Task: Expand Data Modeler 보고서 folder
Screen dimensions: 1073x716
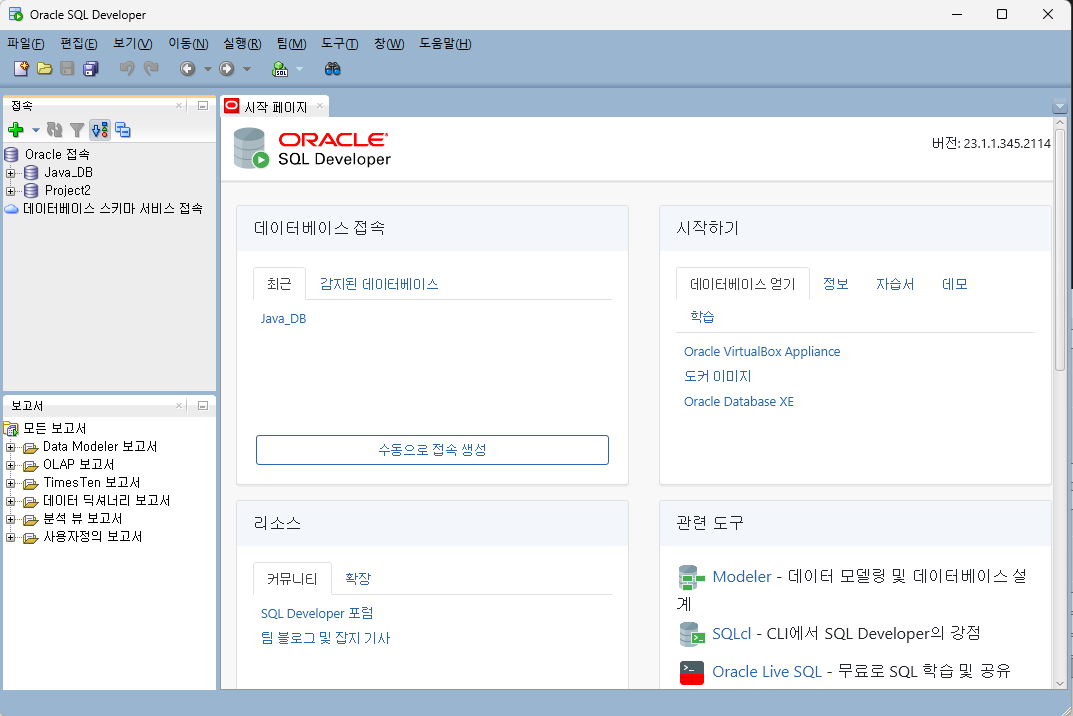Action: pyautogui.click(x=10, y=447)
